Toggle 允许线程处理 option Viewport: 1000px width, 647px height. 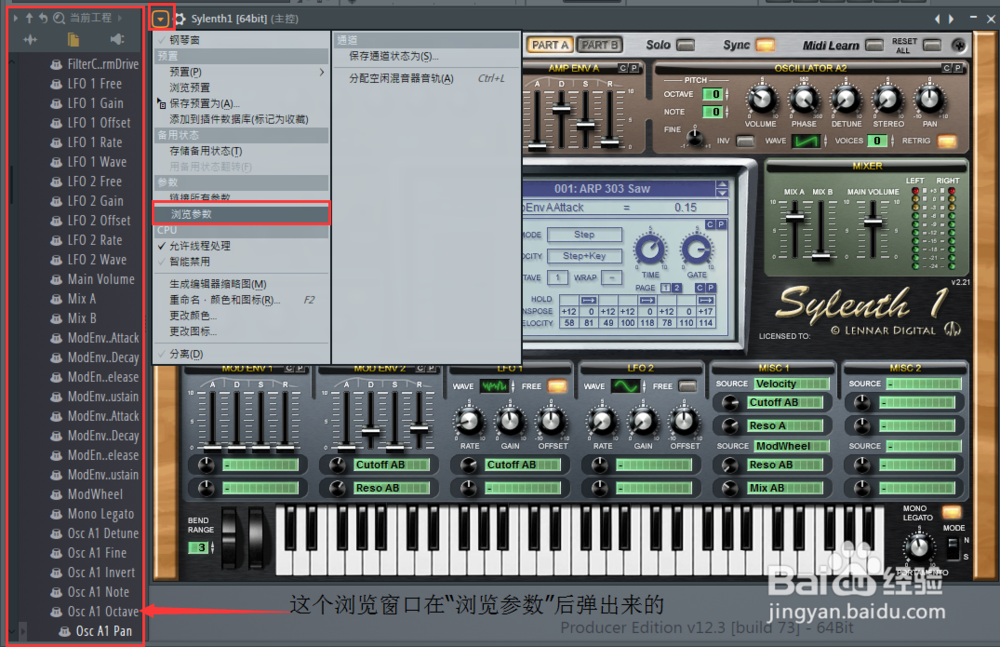tap(241, 246)
